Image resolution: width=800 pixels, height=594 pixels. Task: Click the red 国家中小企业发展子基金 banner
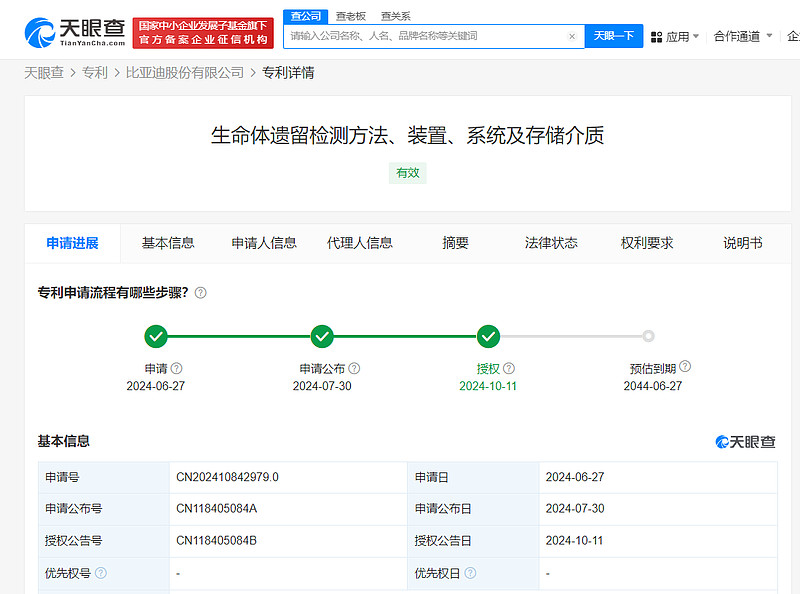[203, 33]
